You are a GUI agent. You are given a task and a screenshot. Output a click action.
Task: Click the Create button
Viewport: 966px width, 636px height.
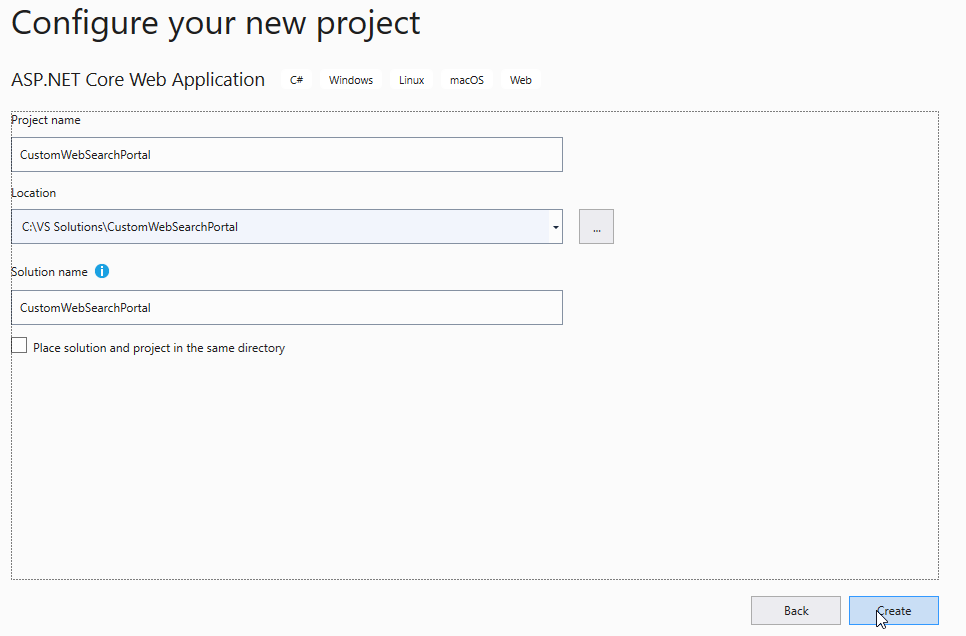[893, 611]
